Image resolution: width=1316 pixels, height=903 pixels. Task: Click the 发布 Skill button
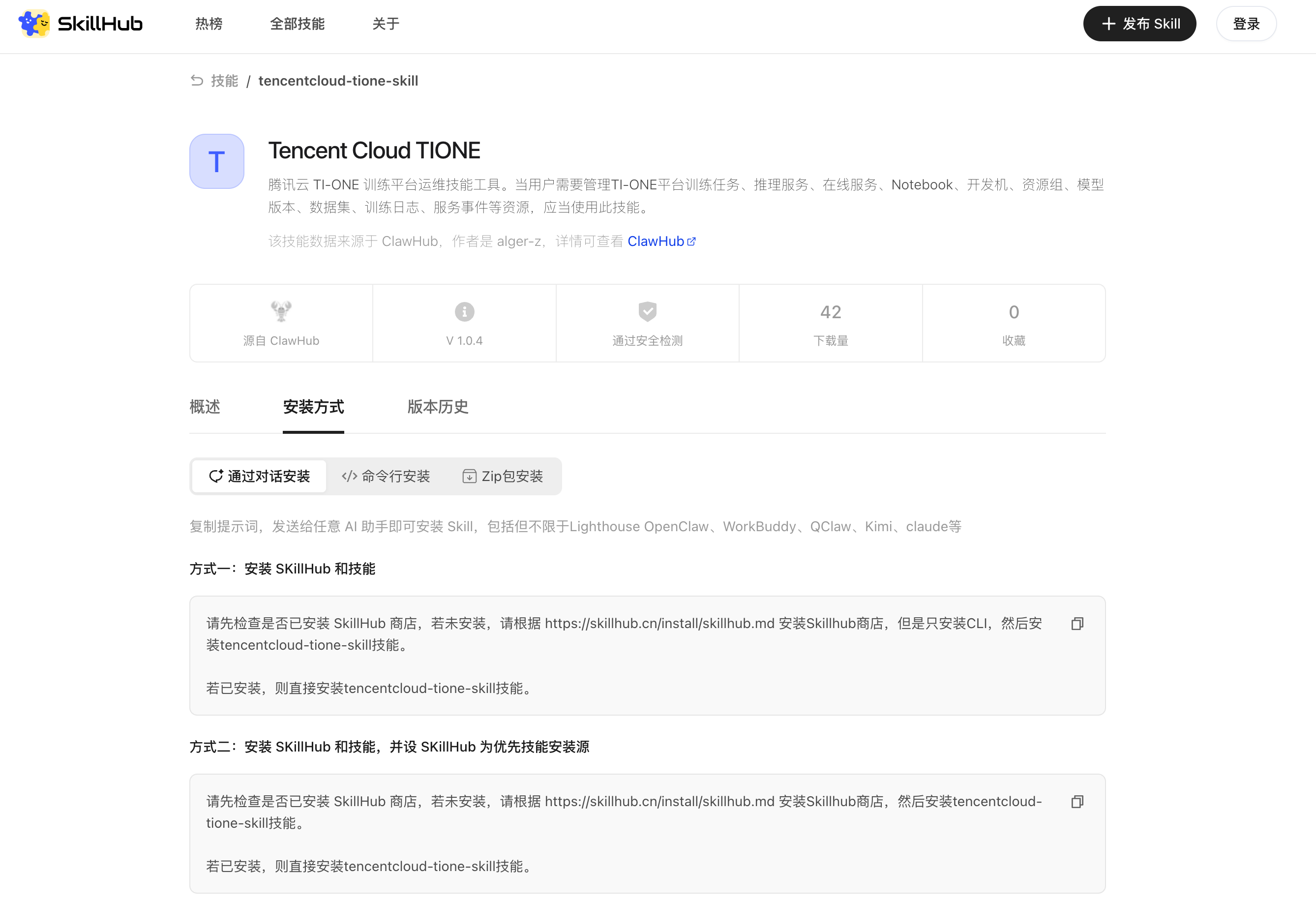(1139, 24)
